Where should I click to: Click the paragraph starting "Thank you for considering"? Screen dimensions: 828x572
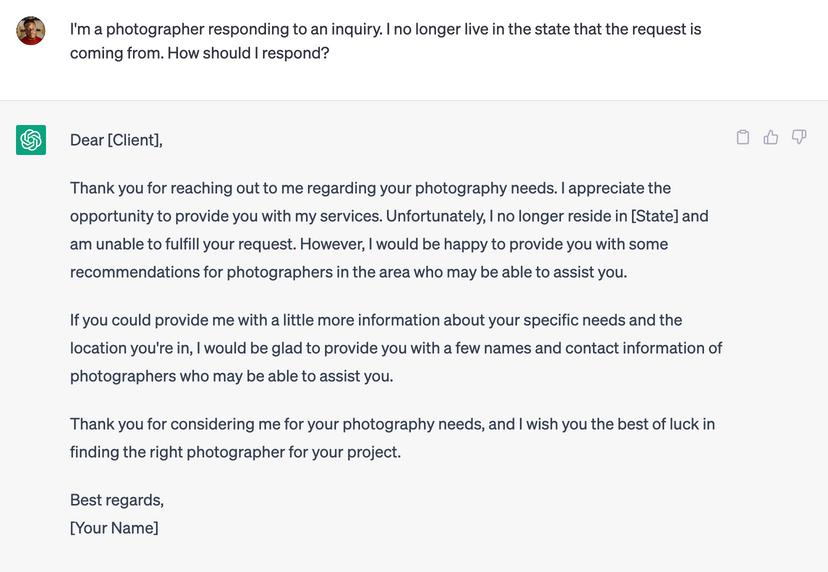tap(392, 438)
